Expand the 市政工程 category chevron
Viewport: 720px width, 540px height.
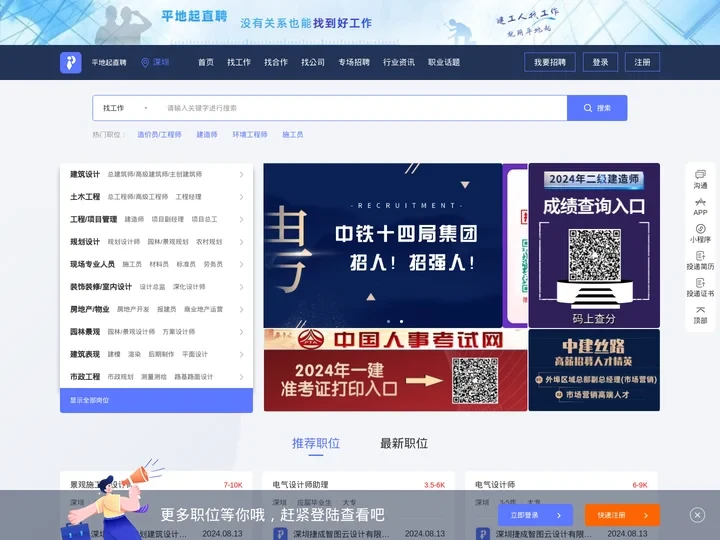[x=242, y=377]
